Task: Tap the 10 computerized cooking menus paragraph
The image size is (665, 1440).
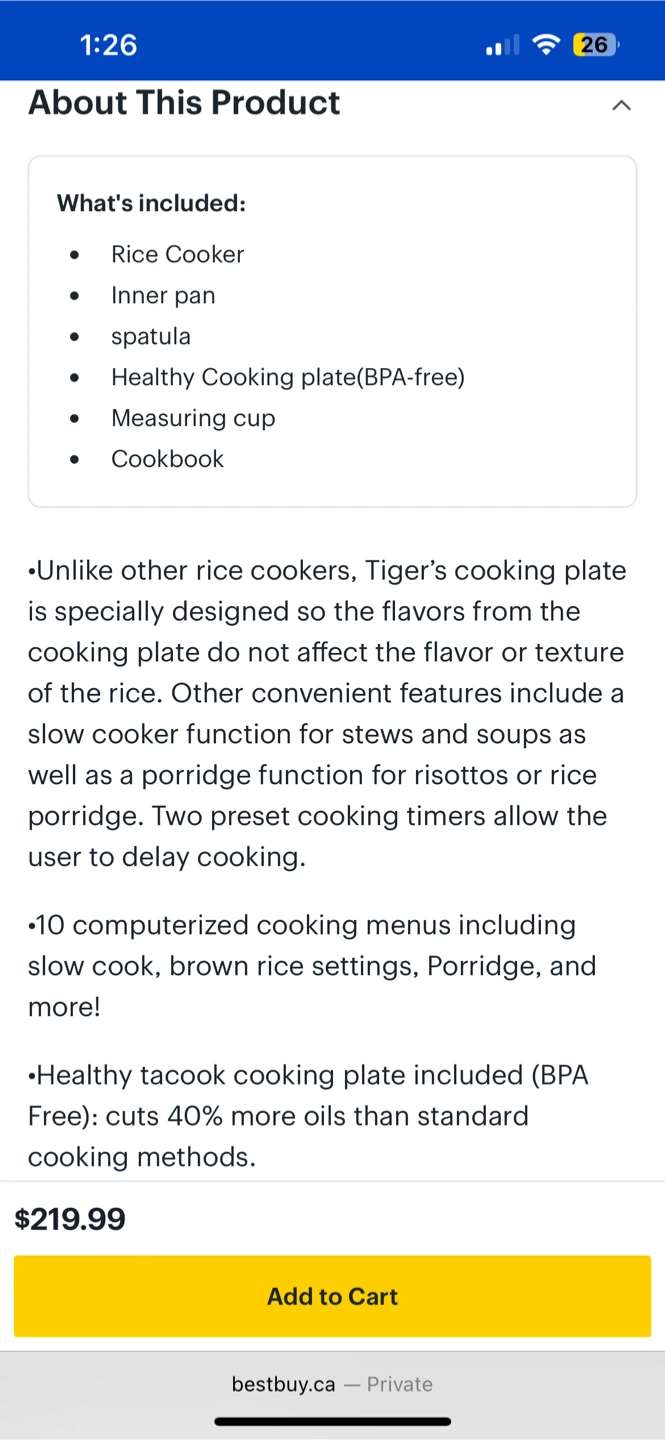Action: [312, 965]
